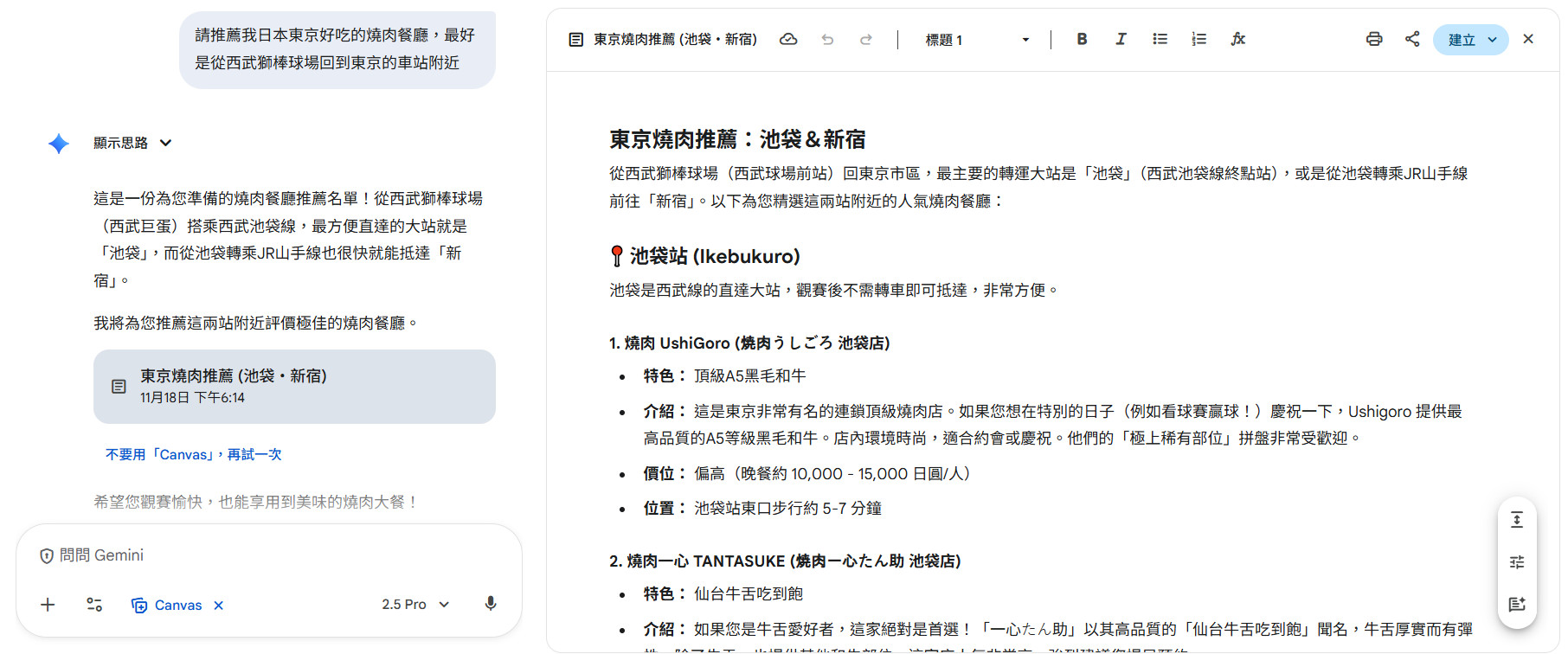The image size is (1568, 654).
Task: Open 東京燒肉推薦 canvas card in chat
Action: click(x=294, y=387)
